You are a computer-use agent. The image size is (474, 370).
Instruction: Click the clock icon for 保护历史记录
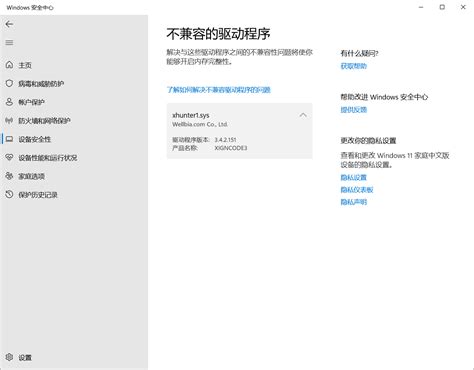[9, 194]
